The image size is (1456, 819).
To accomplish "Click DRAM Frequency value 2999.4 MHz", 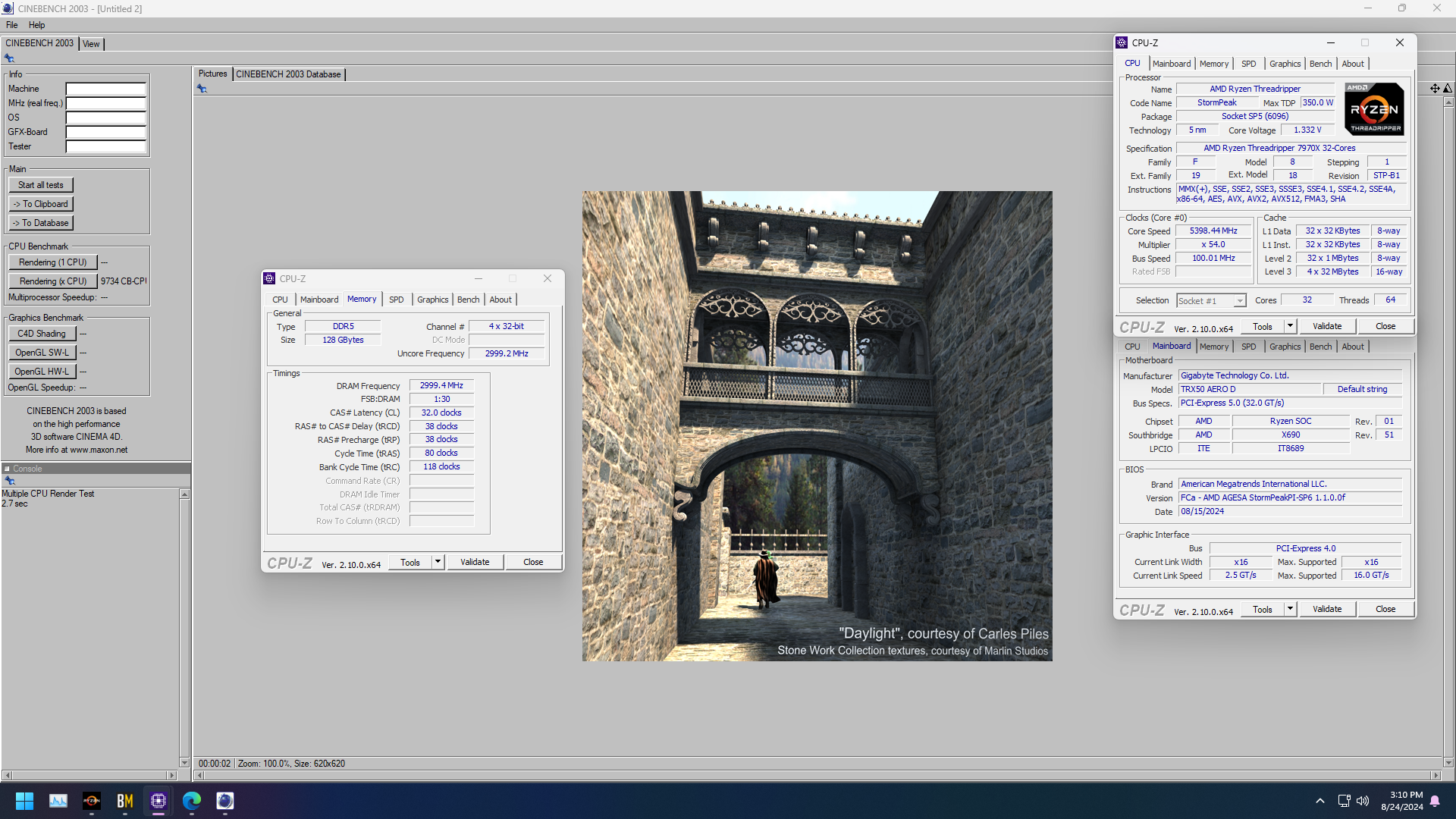I will [441, 385].
